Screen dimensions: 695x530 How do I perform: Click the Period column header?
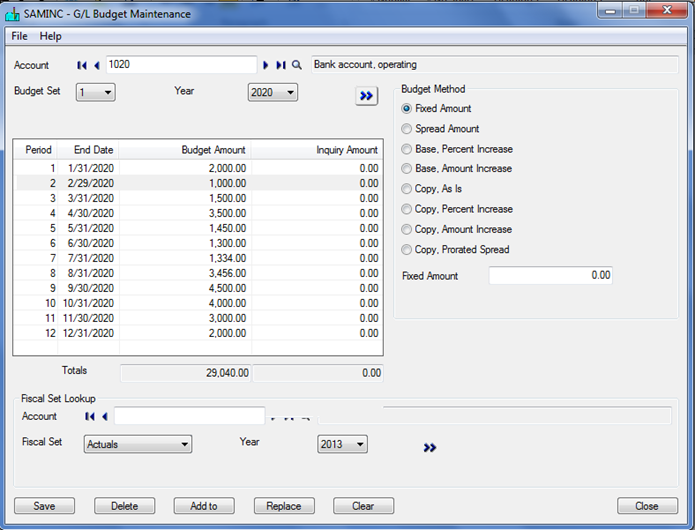click(x=36, y=150)
